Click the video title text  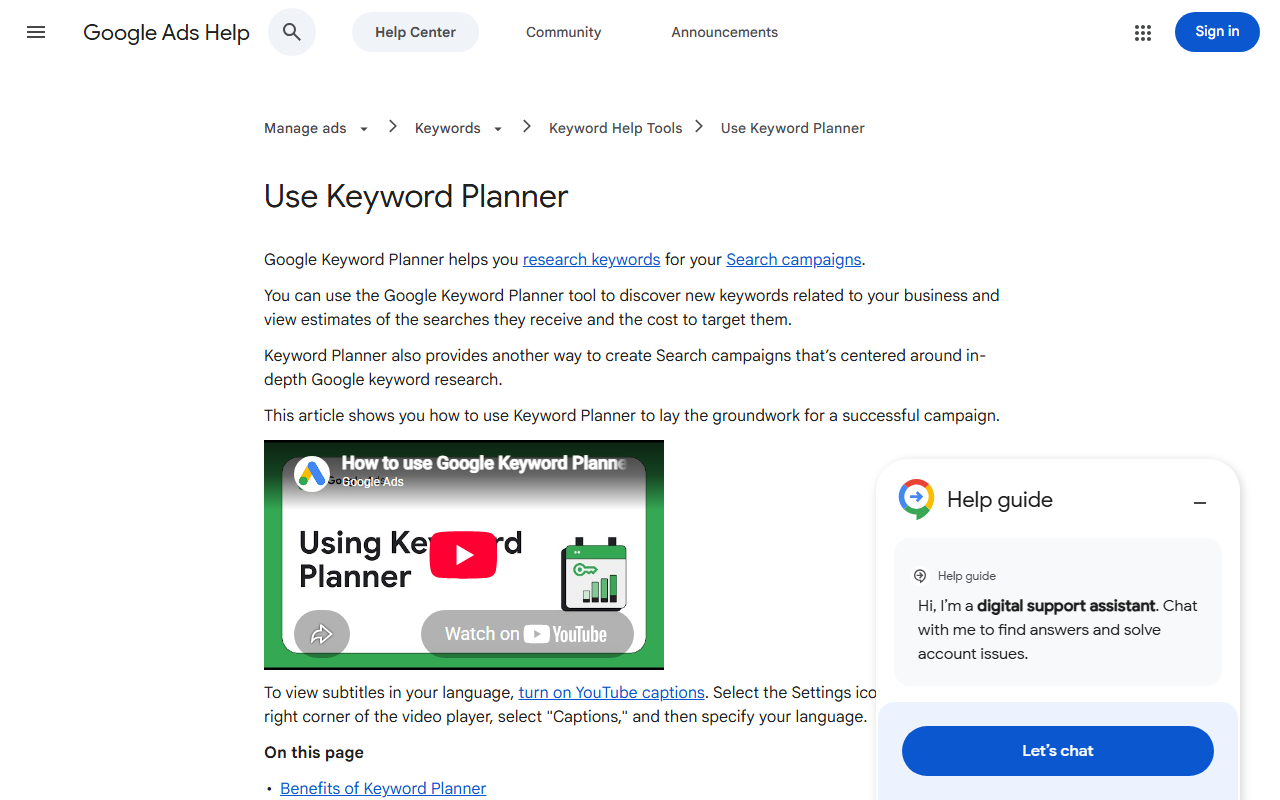pos(484,463)
